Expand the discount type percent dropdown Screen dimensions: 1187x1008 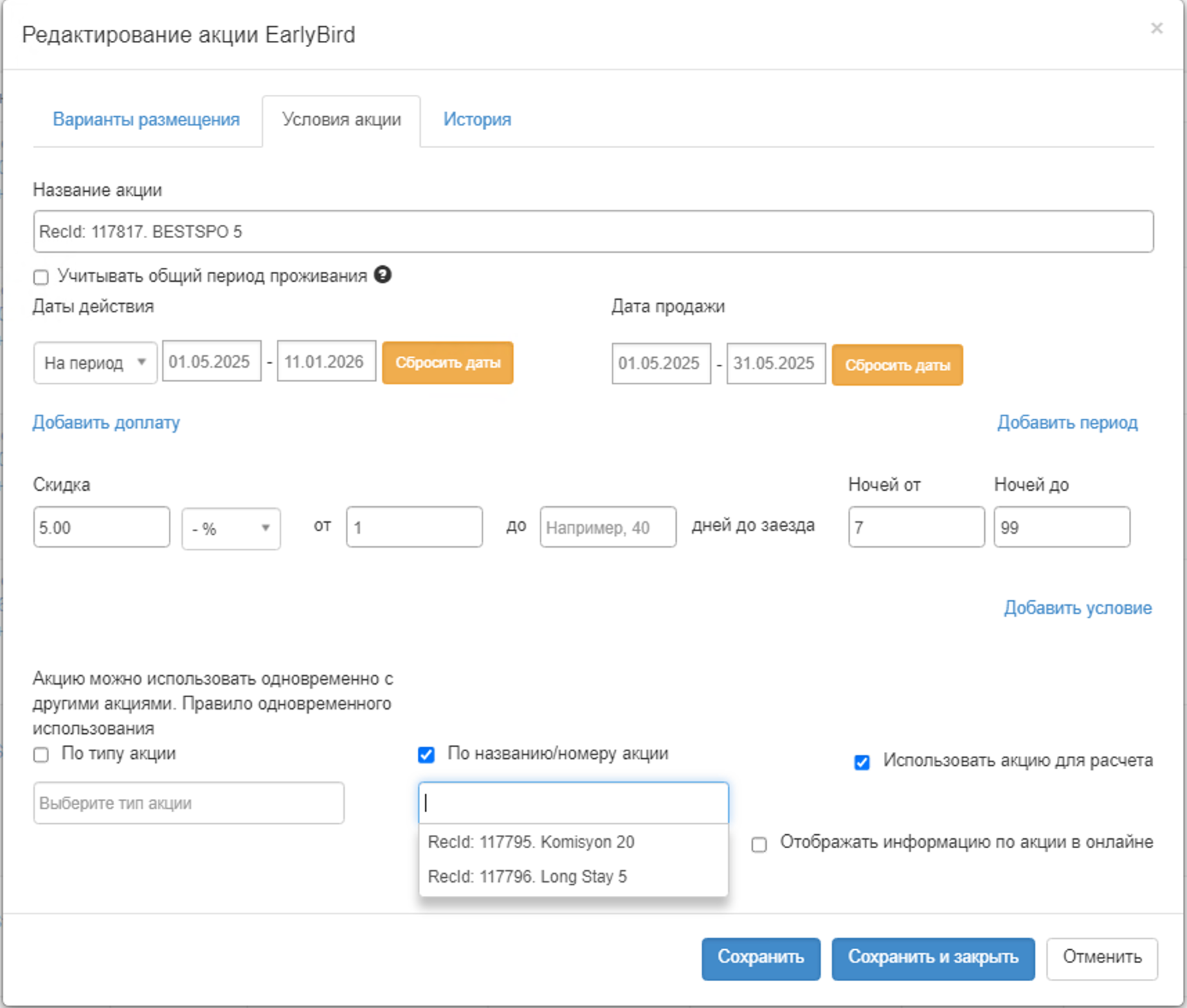click(x=230, y=529)
